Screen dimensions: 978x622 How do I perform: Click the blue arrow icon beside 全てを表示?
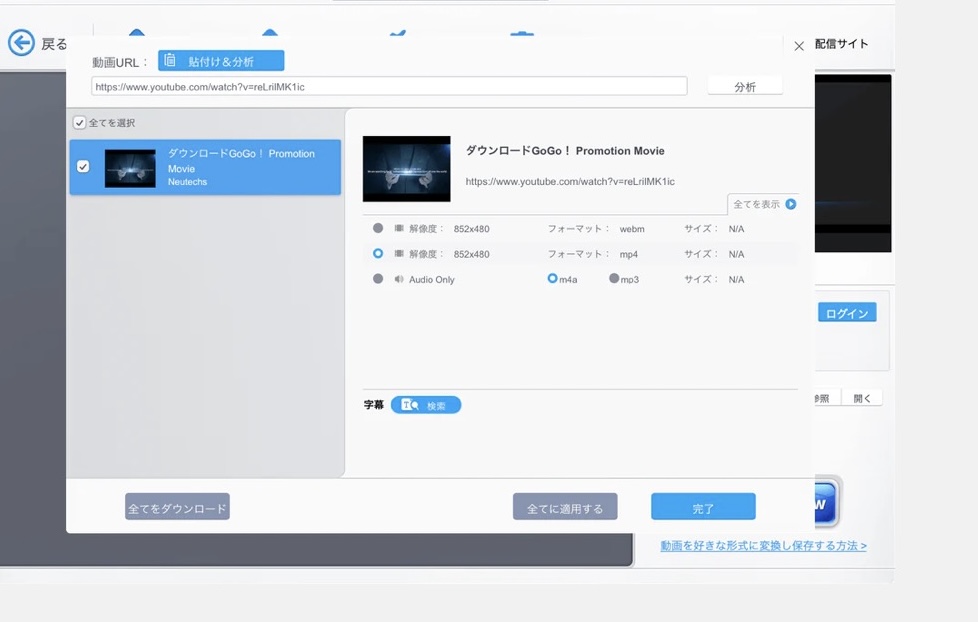[789, 204]
